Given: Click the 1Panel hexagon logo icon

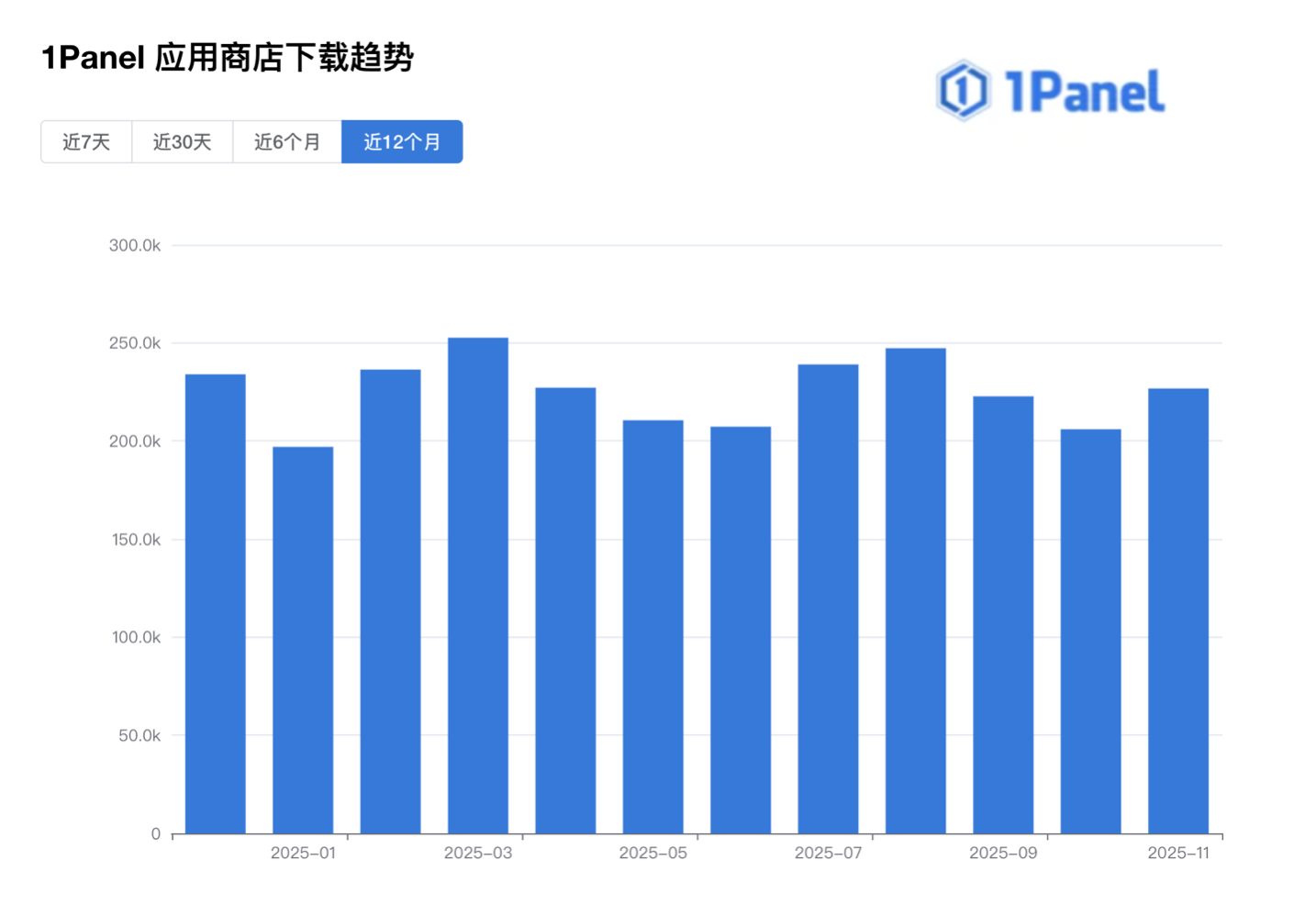Looking at the screenshot, I should pyautogui.click(x=963, y=91).
